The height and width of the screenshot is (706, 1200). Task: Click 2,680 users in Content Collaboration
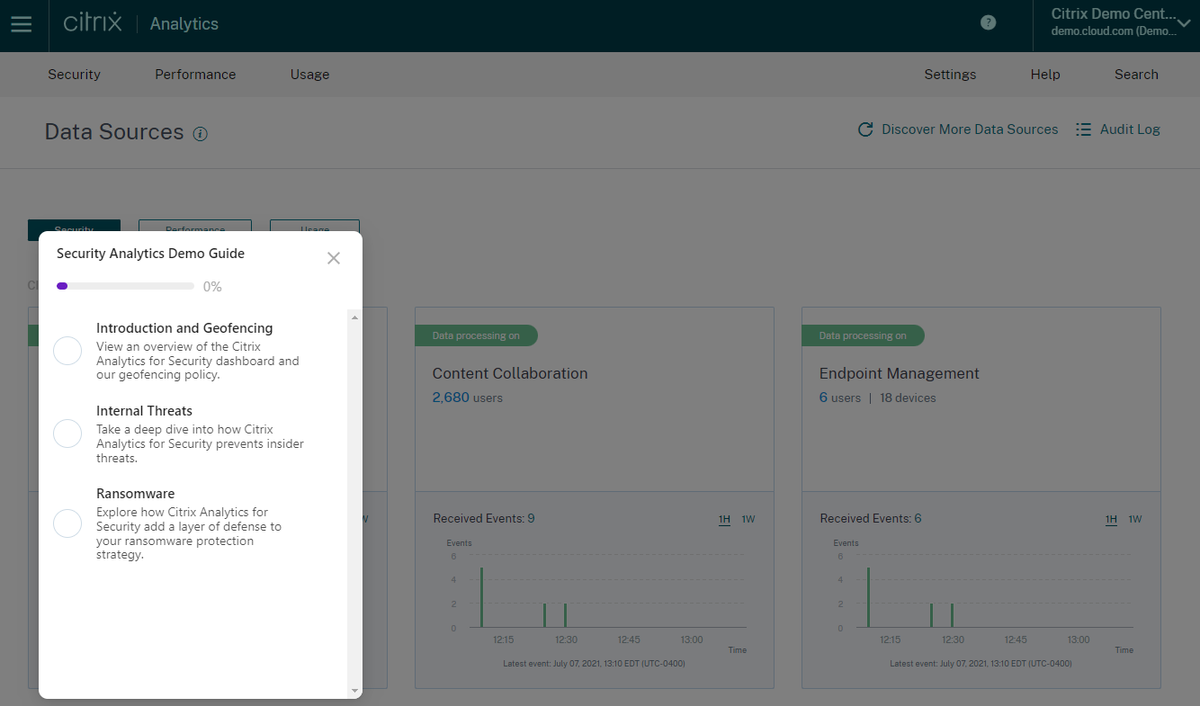tap(467, 398)
